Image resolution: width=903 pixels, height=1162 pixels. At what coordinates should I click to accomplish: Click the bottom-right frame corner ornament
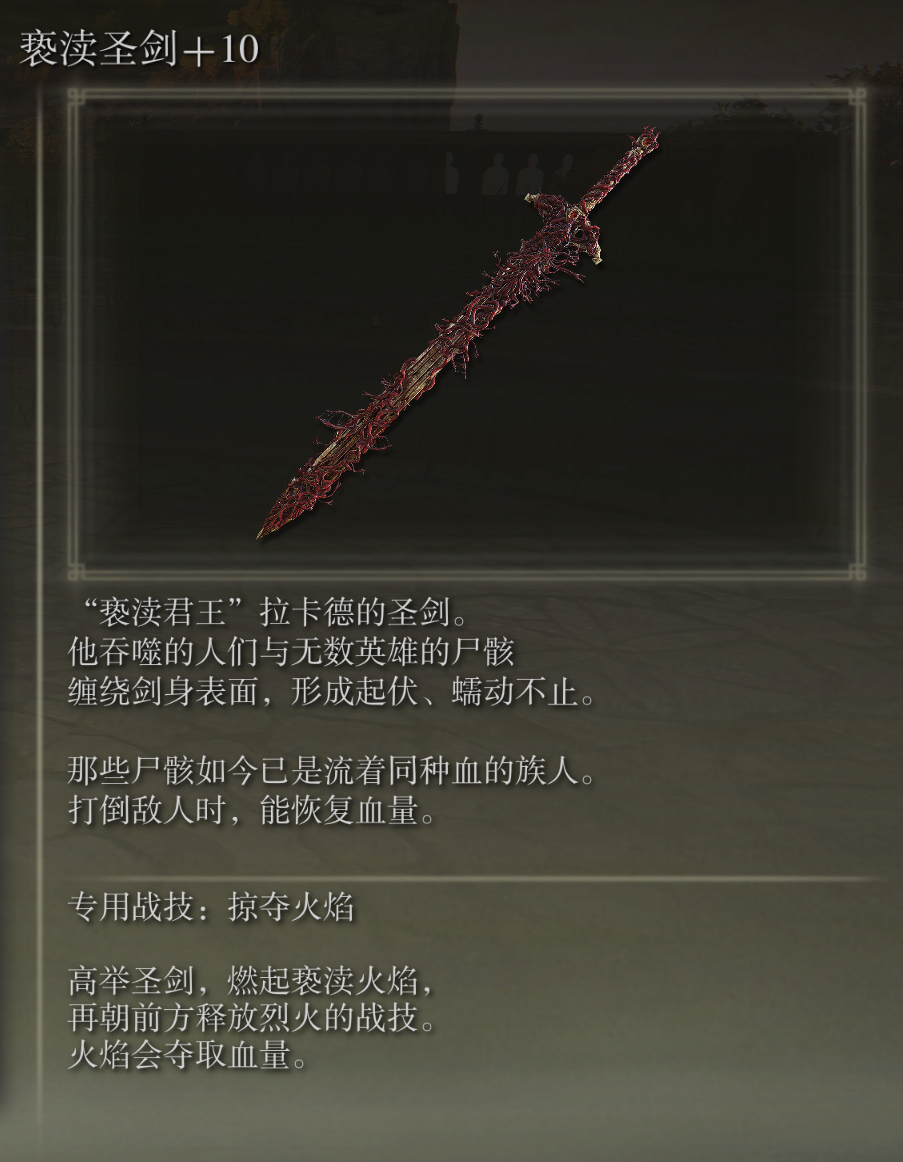[x=857, y=571]
